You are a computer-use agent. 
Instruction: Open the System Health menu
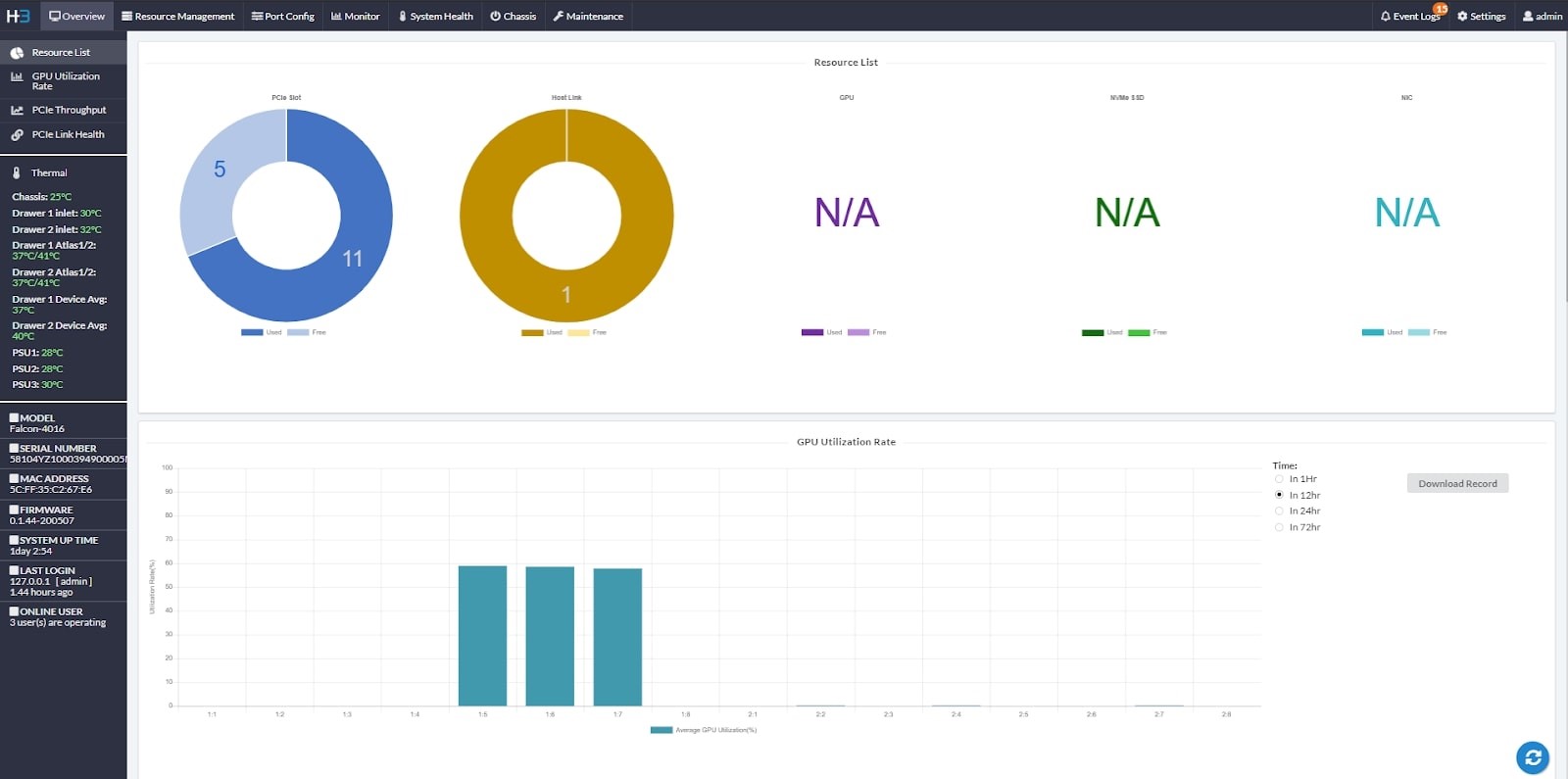tap(435, 16)
